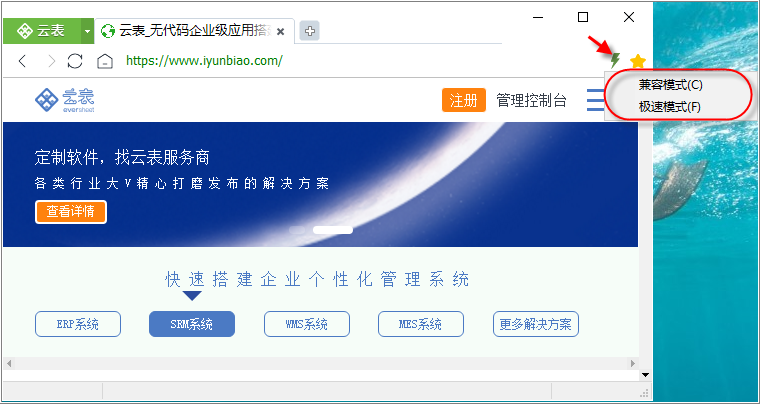Open the 管理控制台 link

531,100
